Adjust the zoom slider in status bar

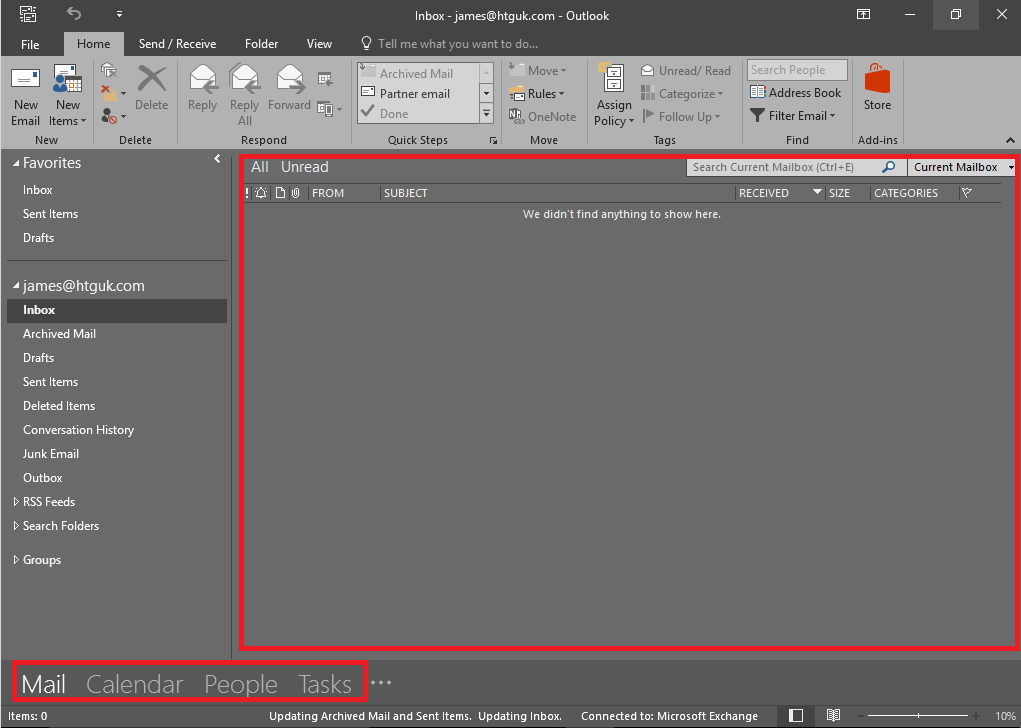[918, 716]
